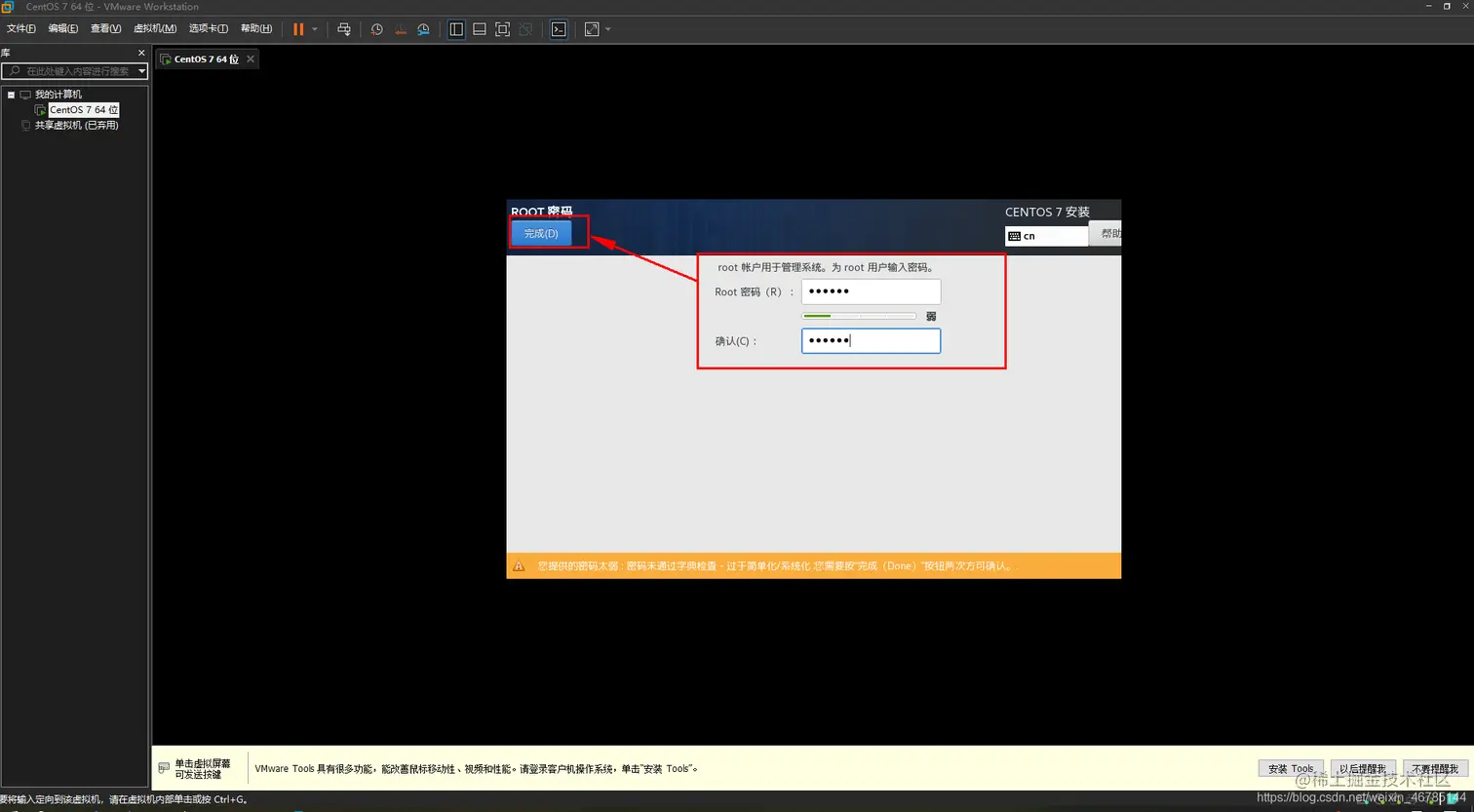Click the console view icon

[x=559, y=29]
